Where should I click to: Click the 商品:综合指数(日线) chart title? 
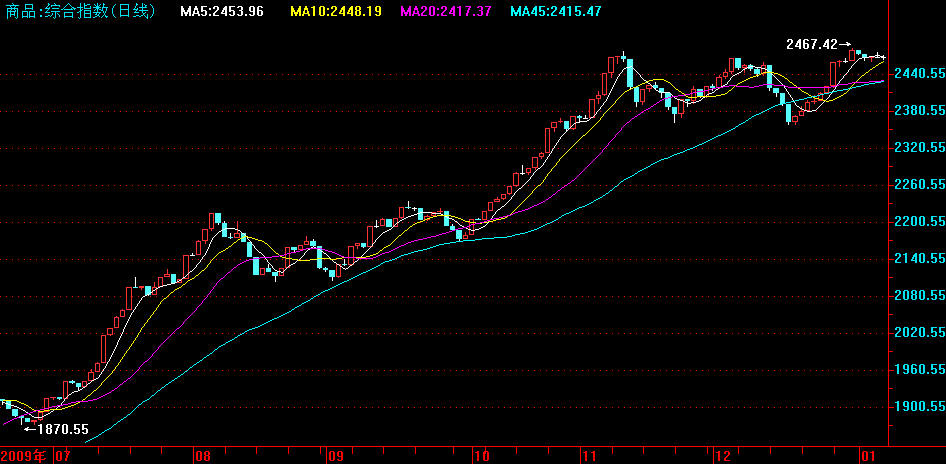[x=82, y=11]
